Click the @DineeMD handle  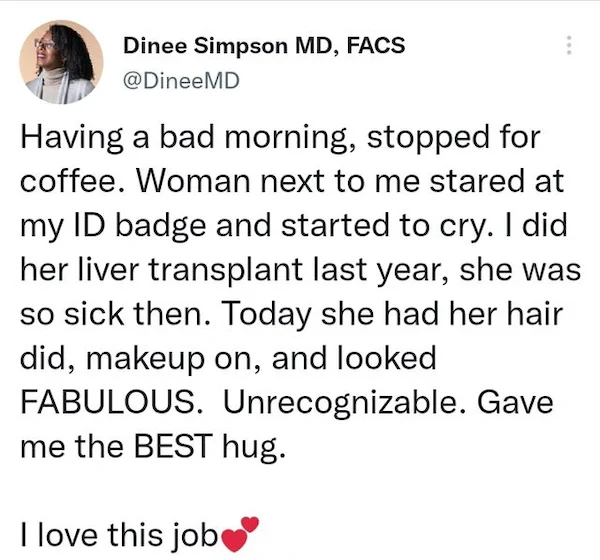tap(181, 81)
